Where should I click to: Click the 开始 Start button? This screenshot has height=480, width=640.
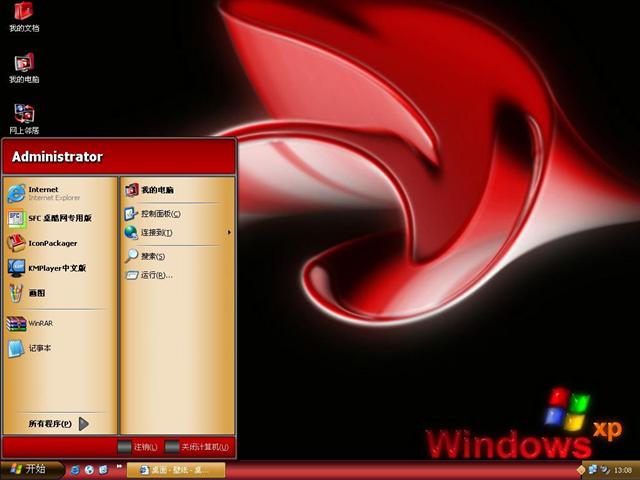coord(31,469)
